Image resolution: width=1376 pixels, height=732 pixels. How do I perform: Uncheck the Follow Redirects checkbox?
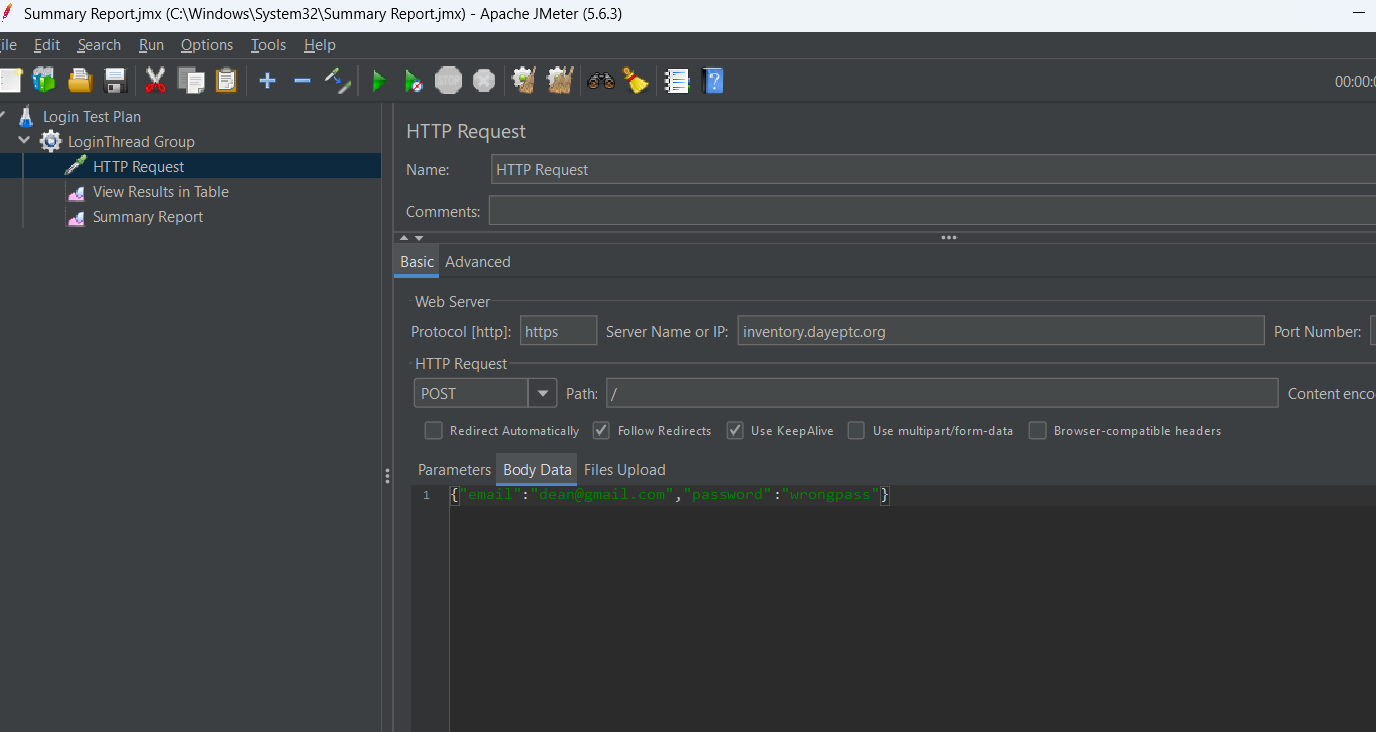601,431
